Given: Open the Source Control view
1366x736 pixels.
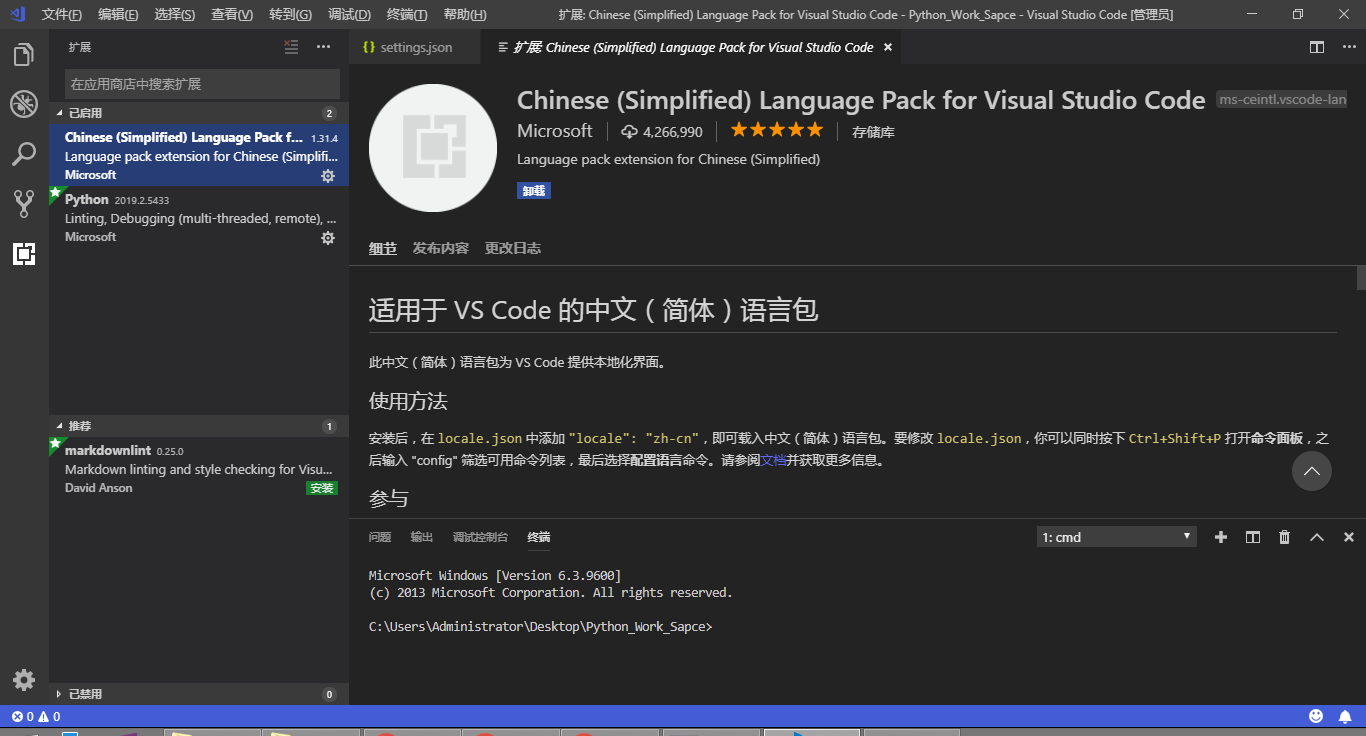Looking at the screenshot, I should pyautogui.click(x=24, y=204).
